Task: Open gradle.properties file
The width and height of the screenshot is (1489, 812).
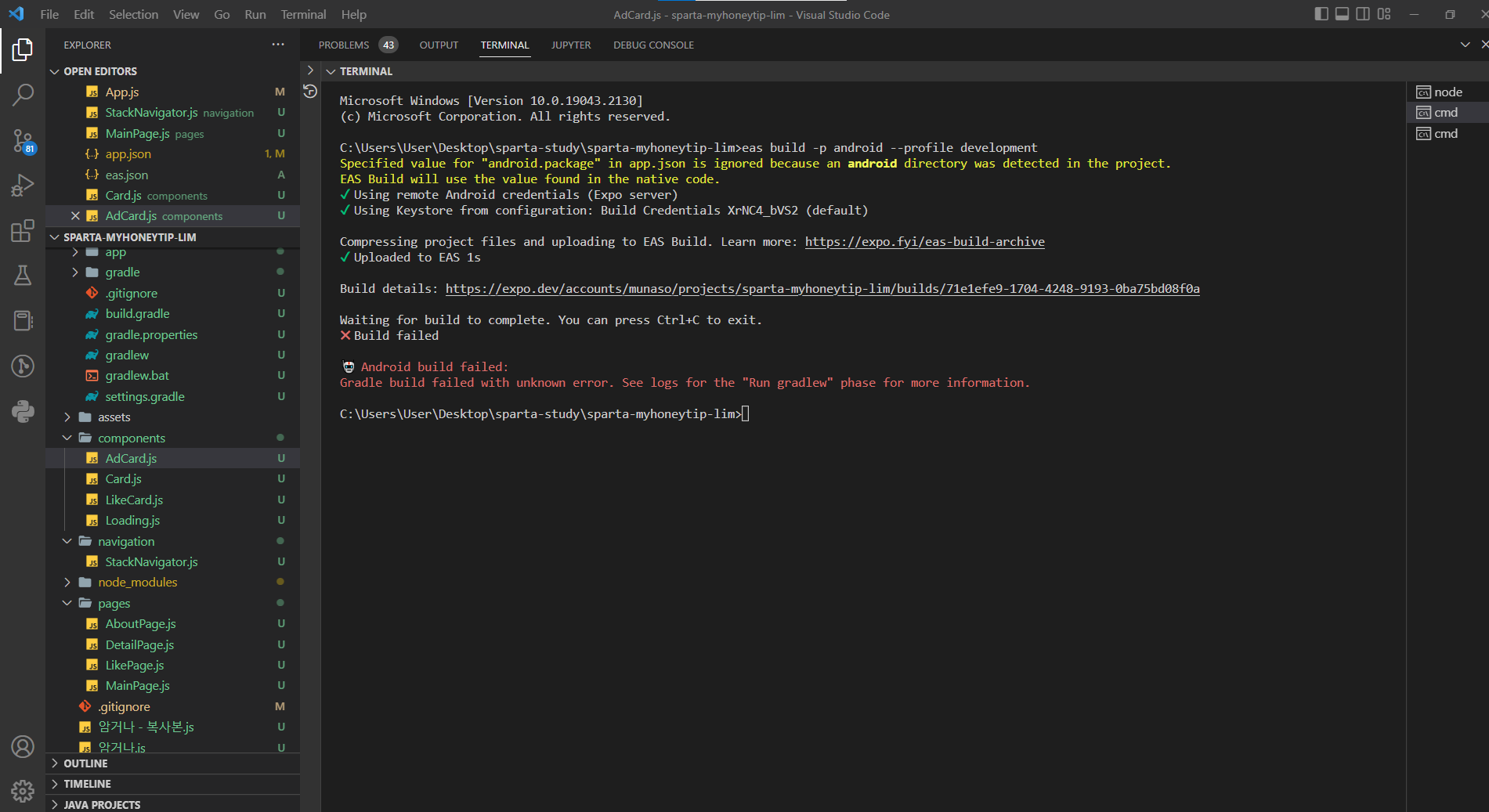Action: [x=172, y=334]
